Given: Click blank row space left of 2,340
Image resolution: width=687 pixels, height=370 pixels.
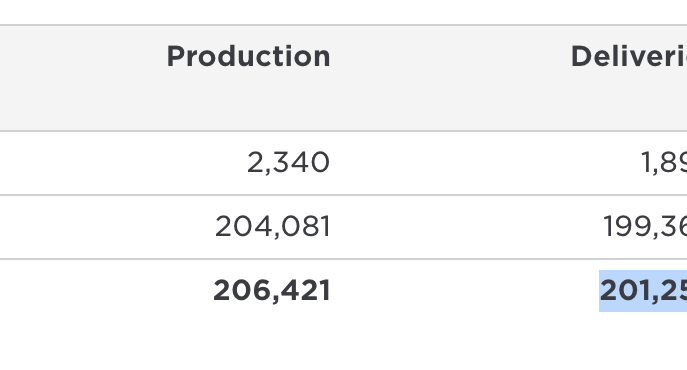Looking at the screenshot, I should (123, 163).
